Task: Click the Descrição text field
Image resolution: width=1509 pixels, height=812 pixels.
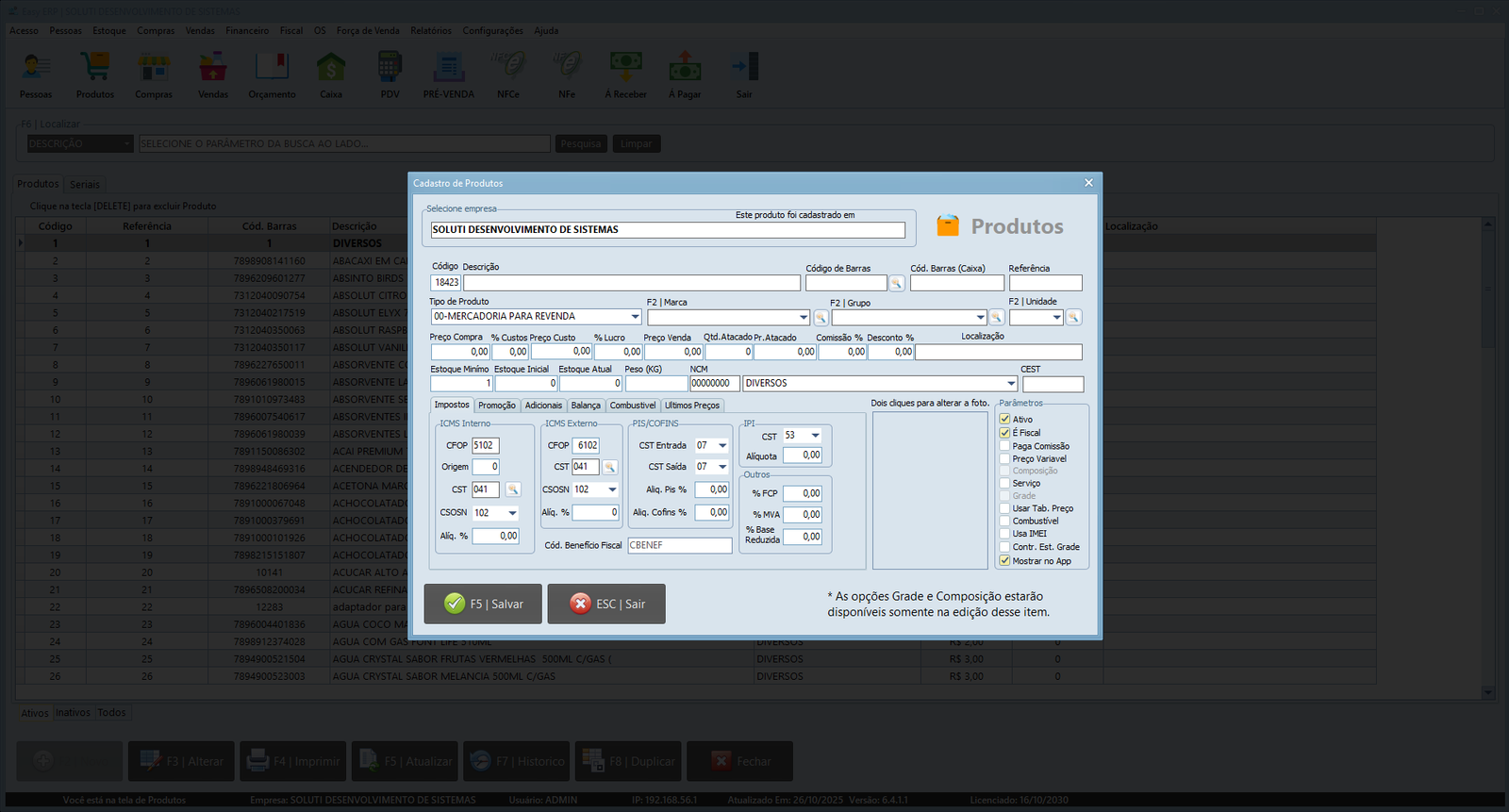Action: coord(631,283)
